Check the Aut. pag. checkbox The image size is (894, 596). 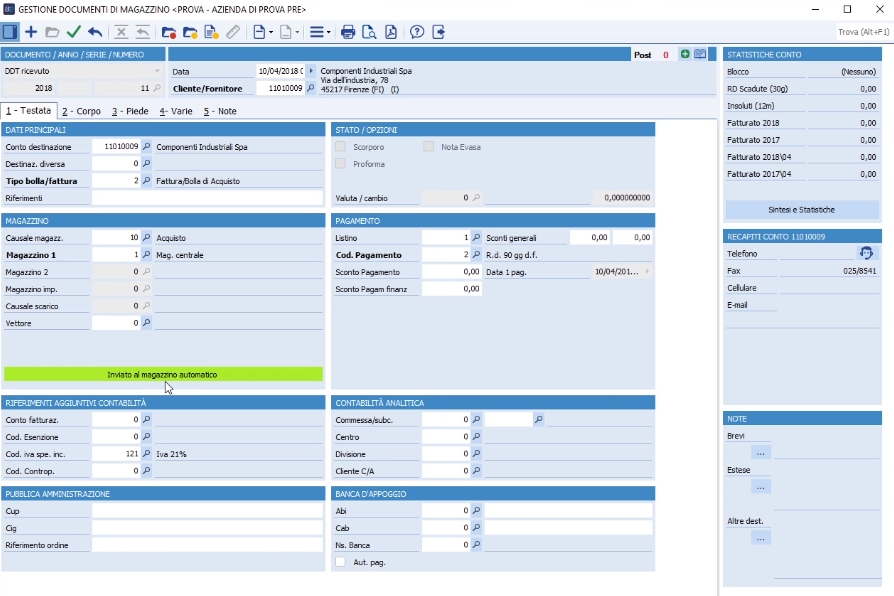tap(340, 562)
